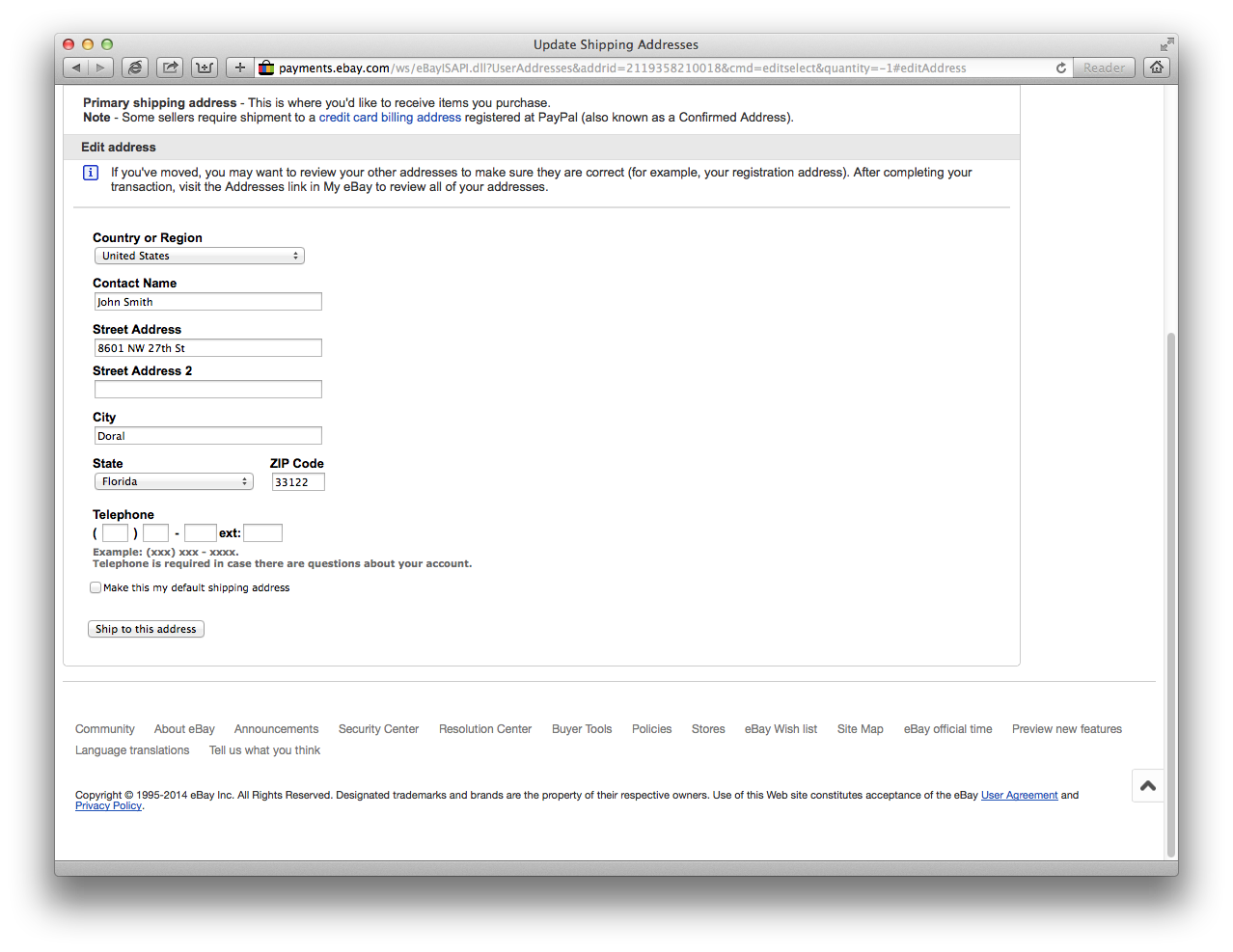Go back using Safari back arrow
Image resolution: width=1233 pixels, height=952 pixels.
point(76,68)
